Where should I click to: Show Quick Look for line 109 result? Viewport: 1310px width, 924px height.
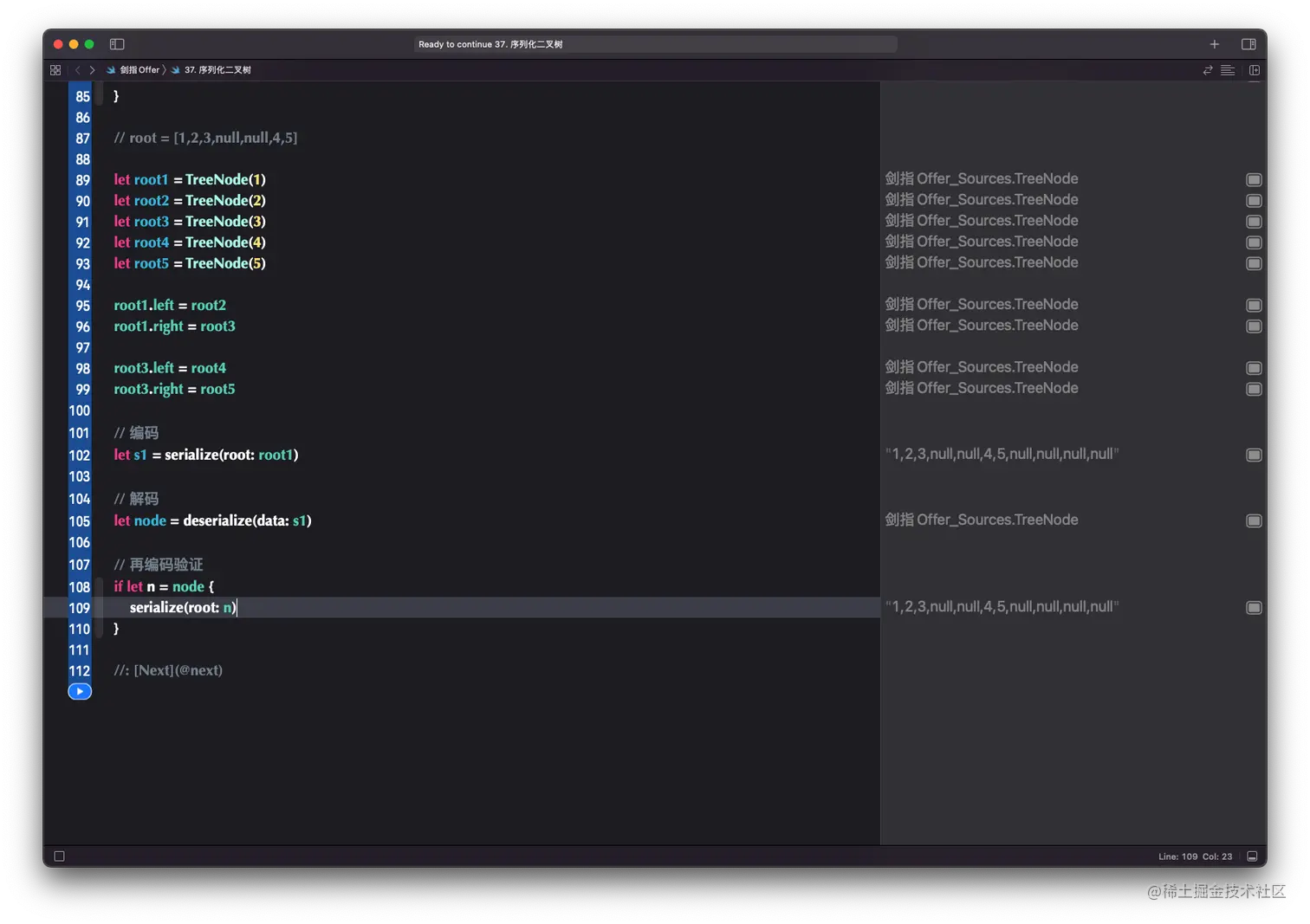coord(1254,608)
